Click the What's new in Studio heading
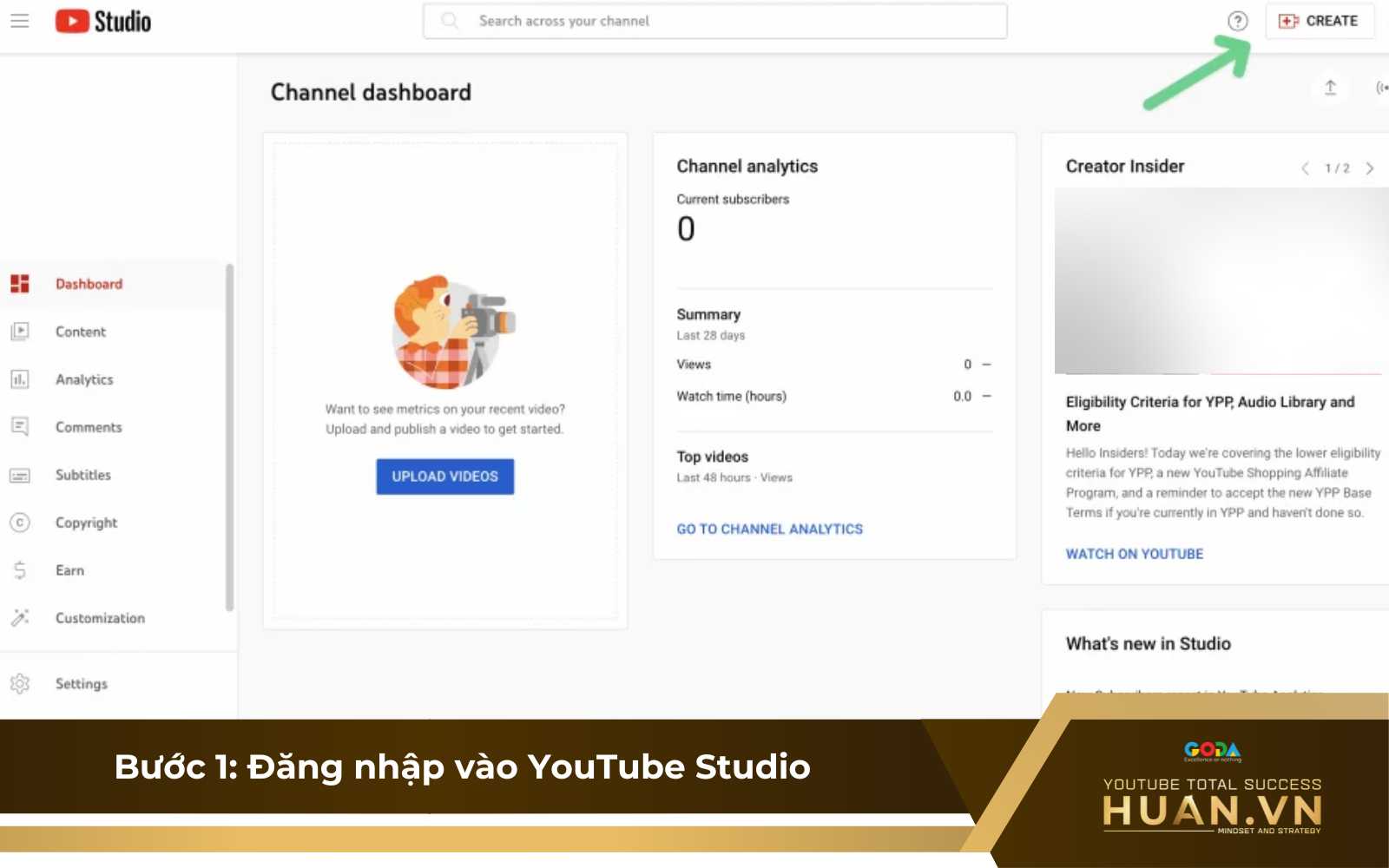The width and height of the screenshot is (1389, 868). pos(1149,644)
